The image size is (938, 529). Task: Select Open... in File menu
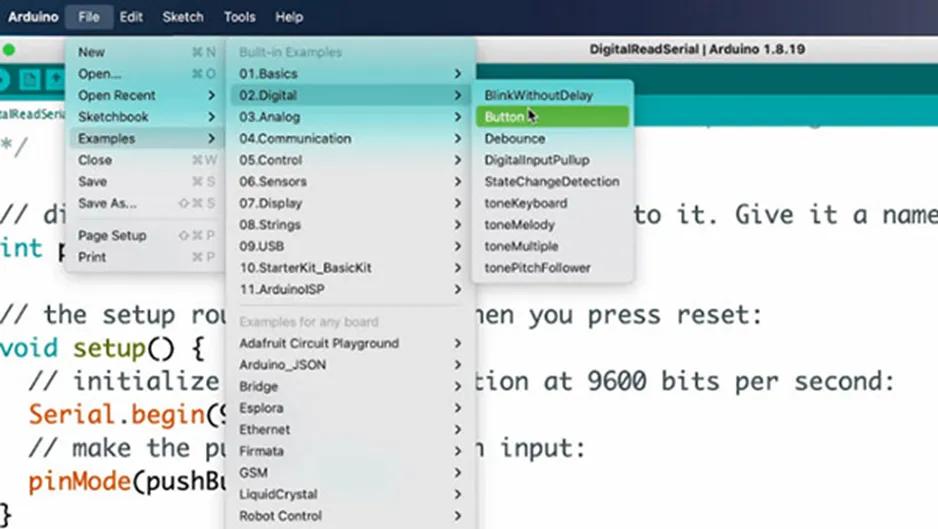146,74
